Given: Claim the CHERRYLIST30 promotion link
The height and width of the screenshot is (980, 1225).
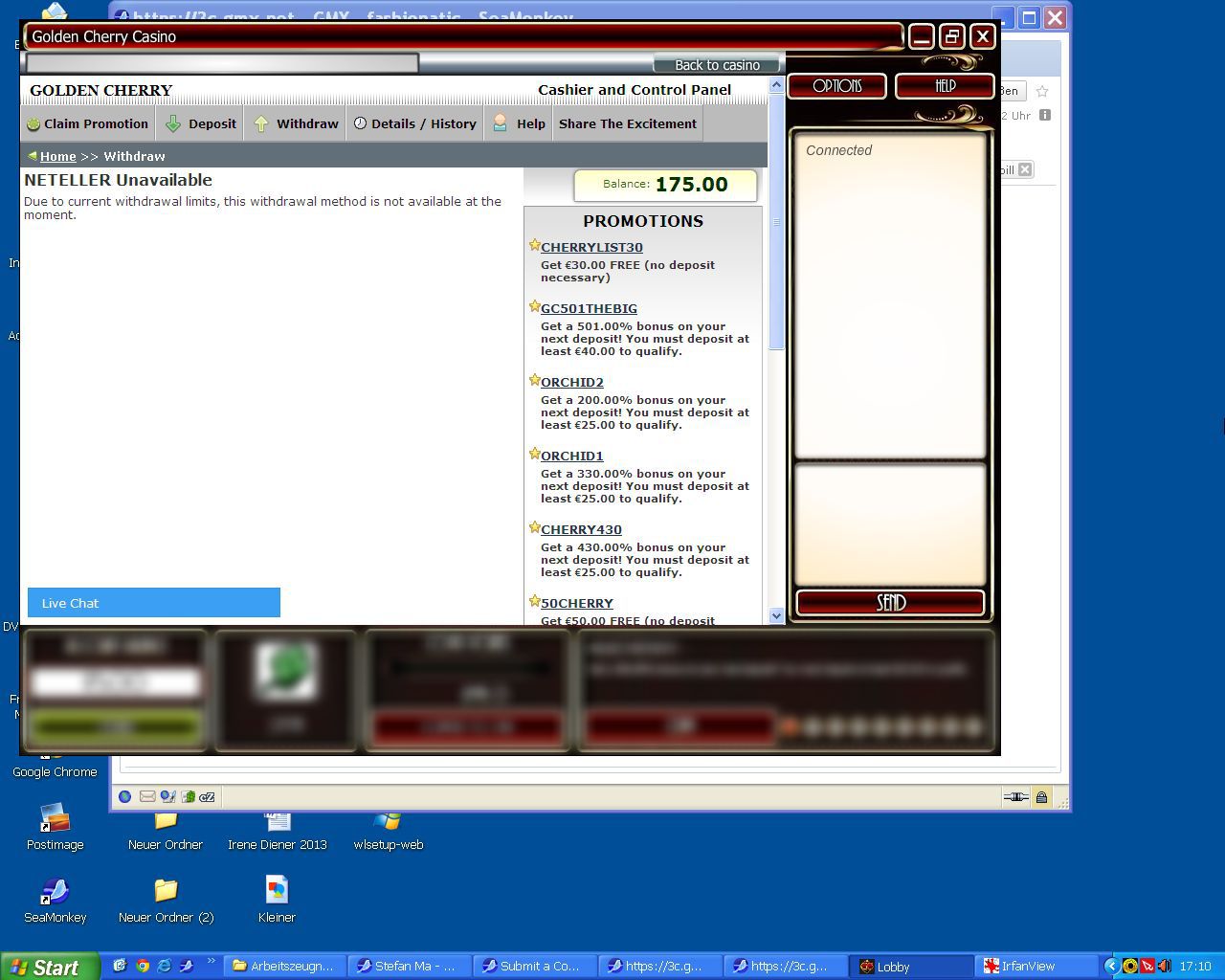Looking at the screenshot, I should 591,247.
